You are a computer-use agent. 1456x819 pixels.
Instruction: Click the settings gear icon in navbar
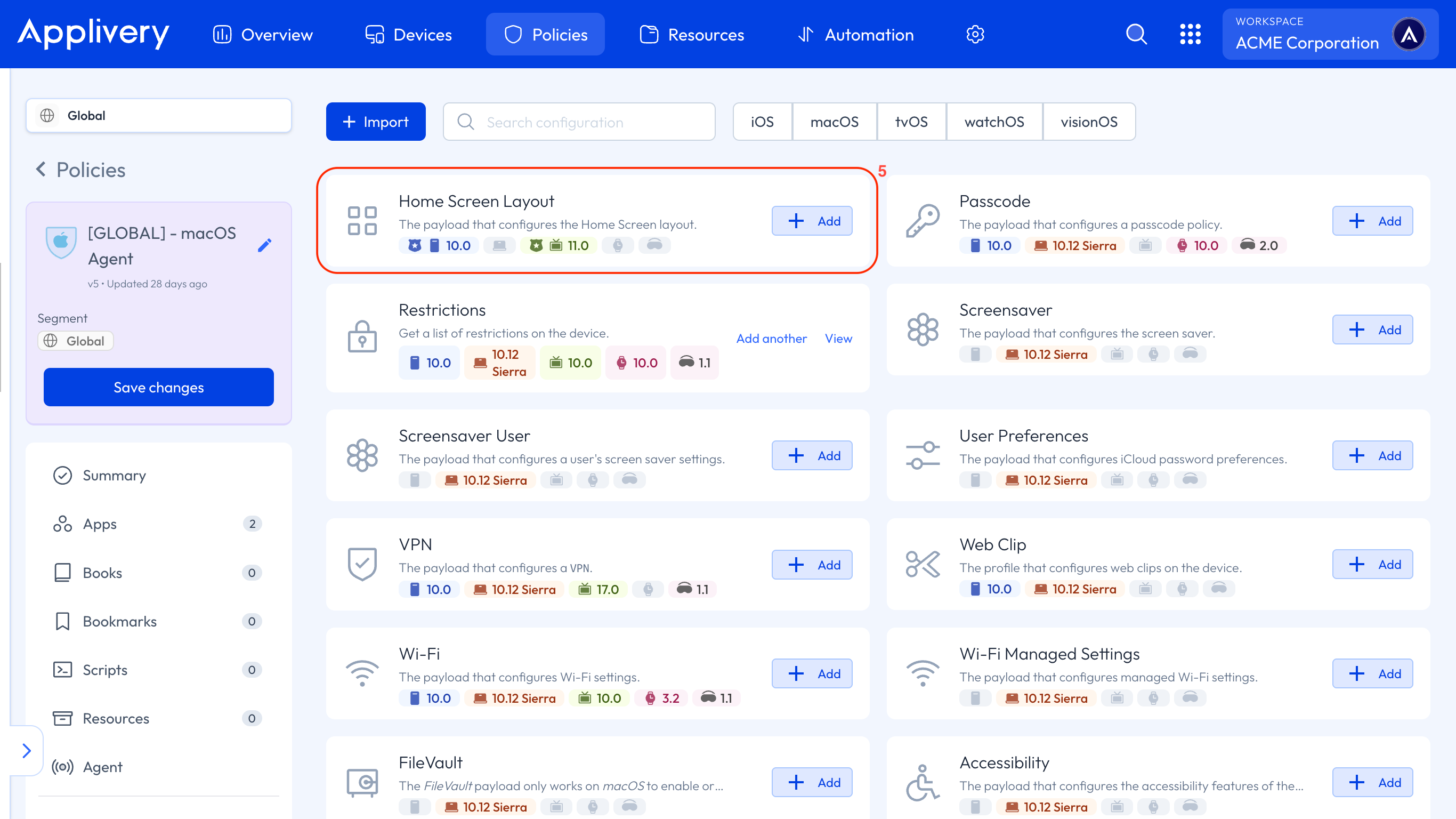975,35
